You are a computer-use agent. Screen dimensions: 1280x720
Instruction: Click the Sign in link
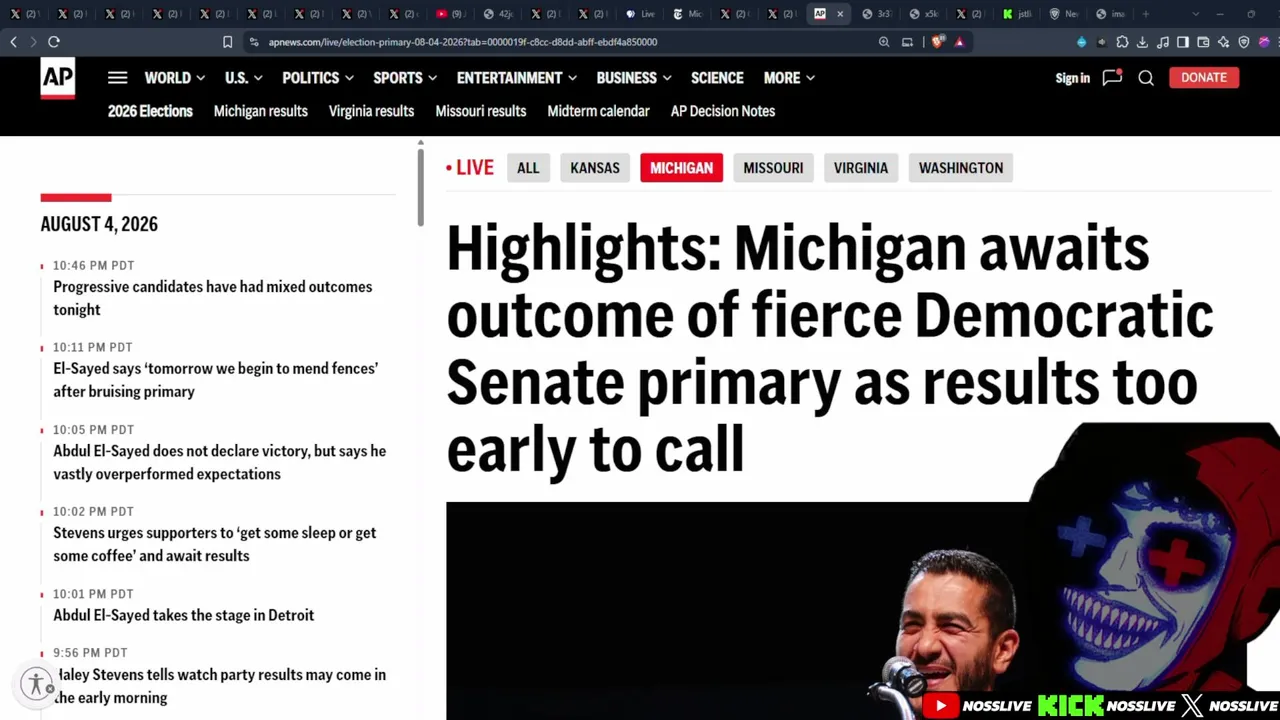(1073, 78)
